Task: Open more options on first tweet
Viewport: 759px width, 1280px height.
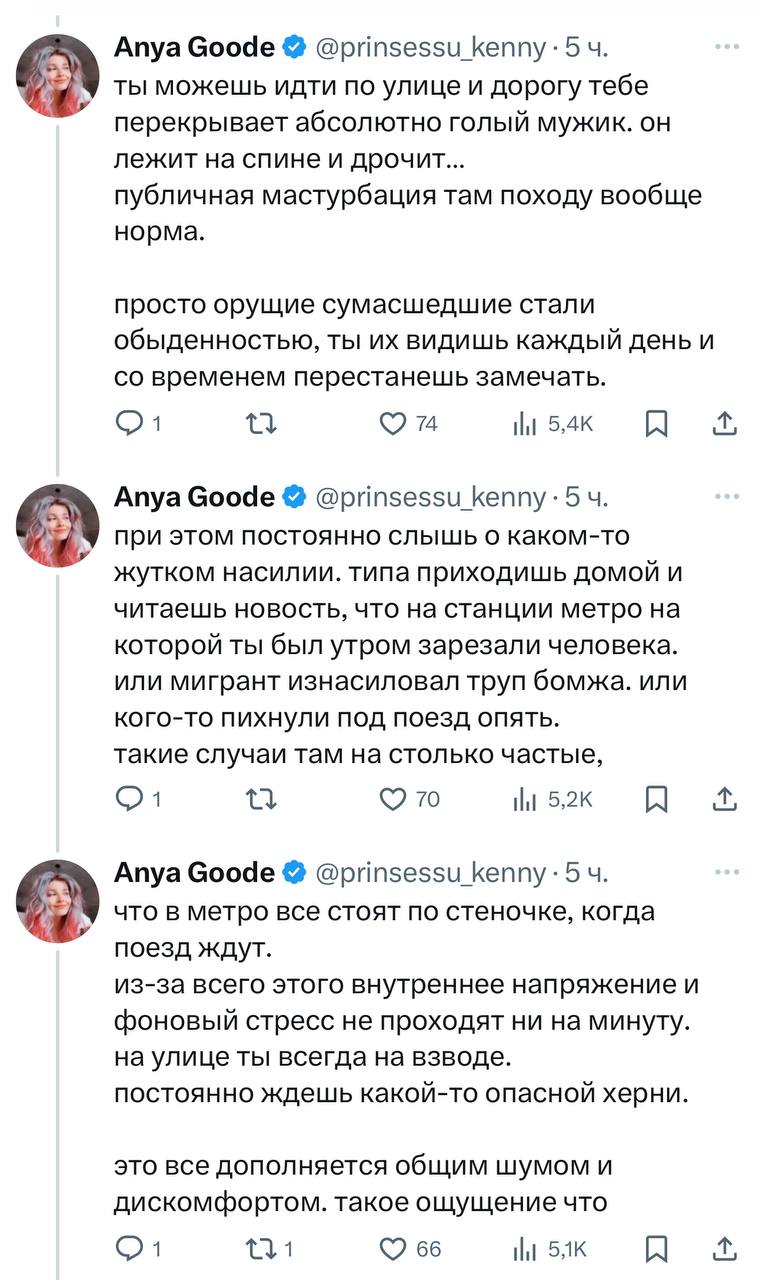Action: point(727,46)
